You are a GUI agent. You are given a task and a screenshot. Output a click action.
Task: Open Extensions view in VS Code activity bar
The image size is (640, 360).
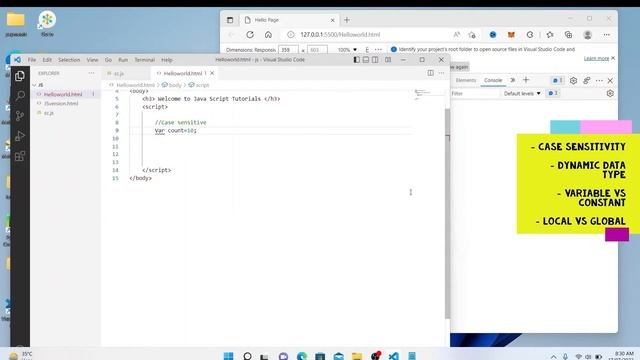point(20,156)
